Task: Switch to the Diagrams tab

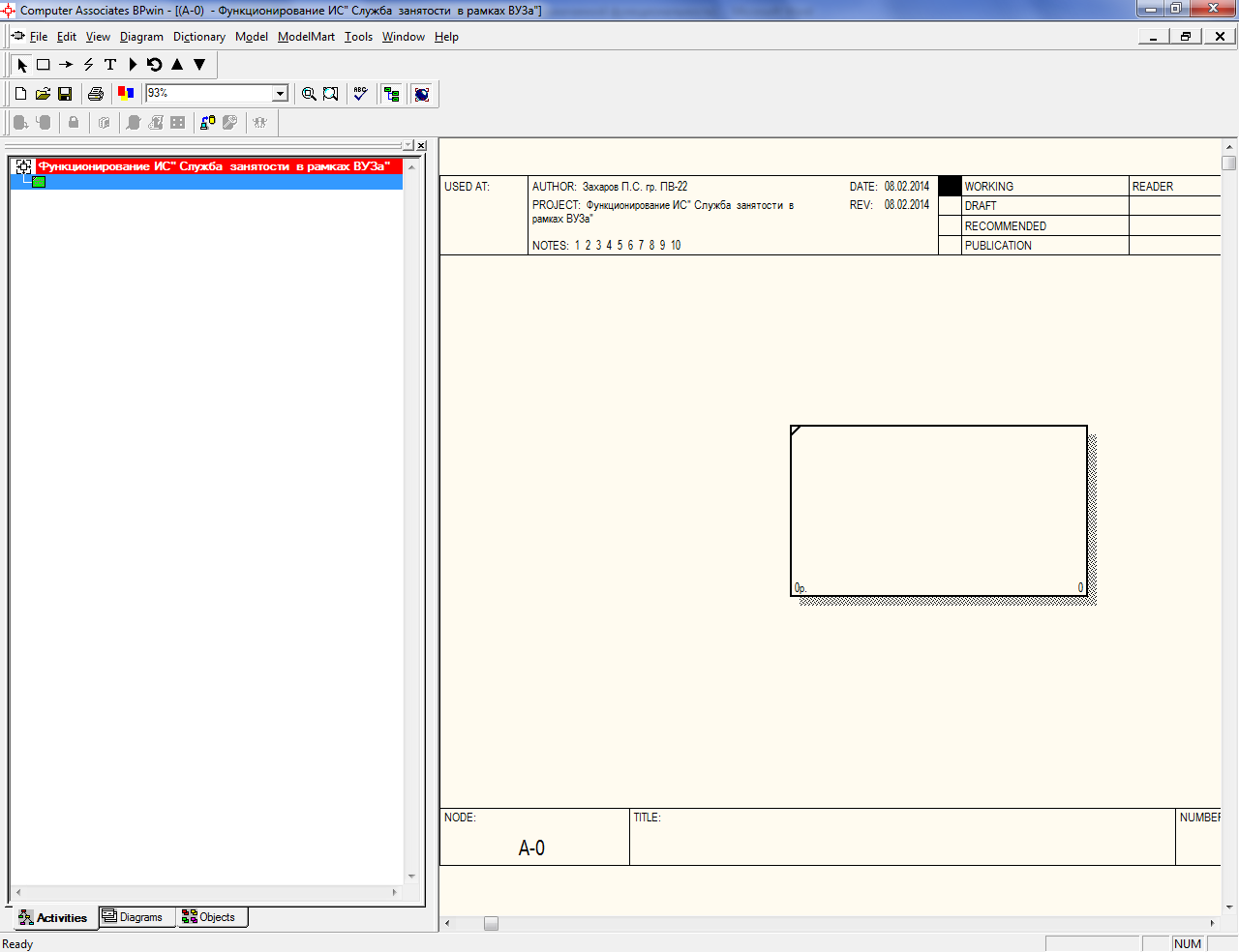Action: (x=137, y=917)
